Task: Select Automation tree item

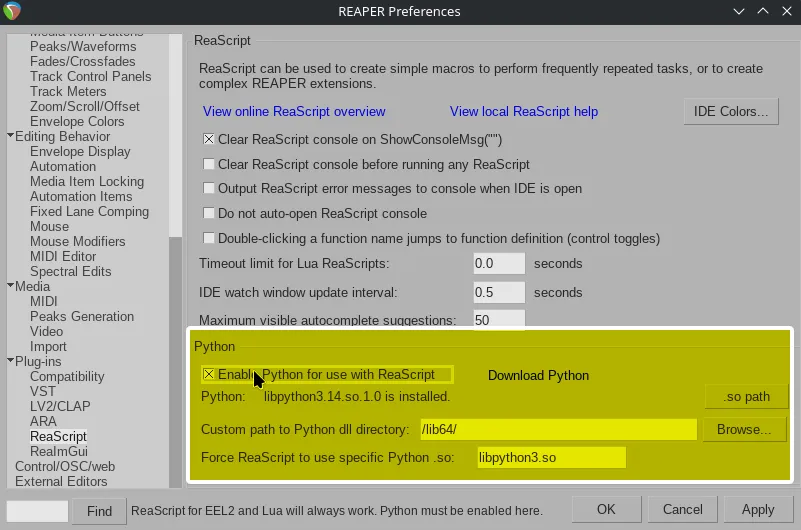Action: pos(63,166)
